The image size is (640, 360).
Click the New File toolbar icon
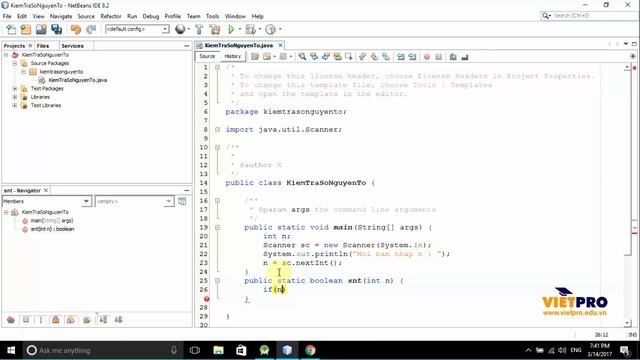click(x=11, y=29)
